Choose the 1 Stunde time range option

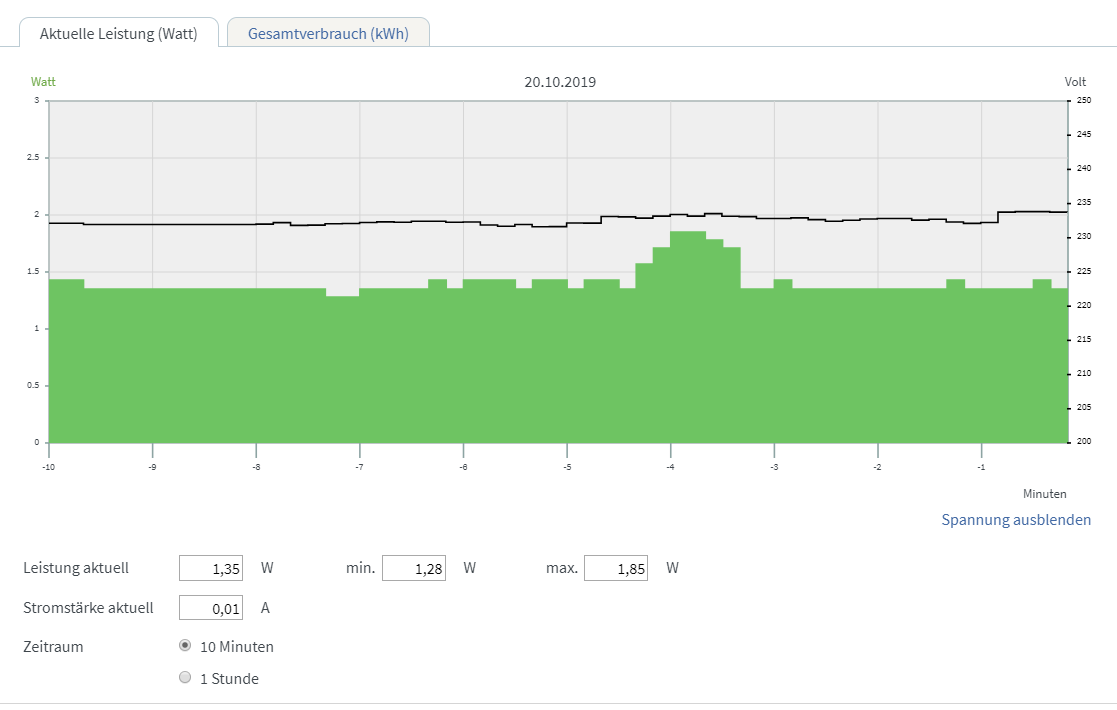click(184, 678)
